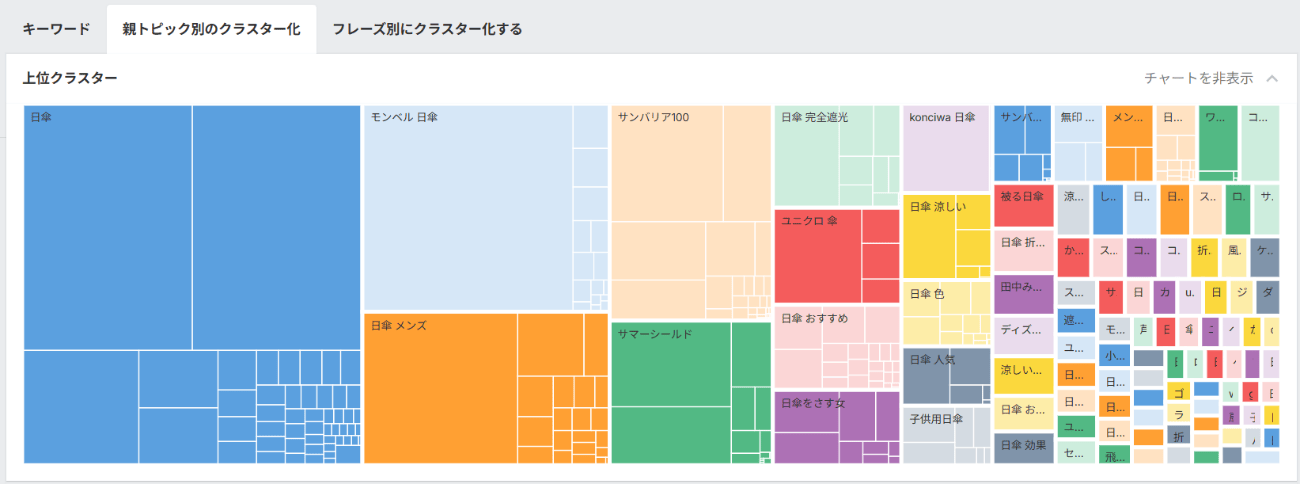Click the konciwa 日傘 cluster tile
The width and height of the screenshot is (1300, 484).
pos(946,148)
